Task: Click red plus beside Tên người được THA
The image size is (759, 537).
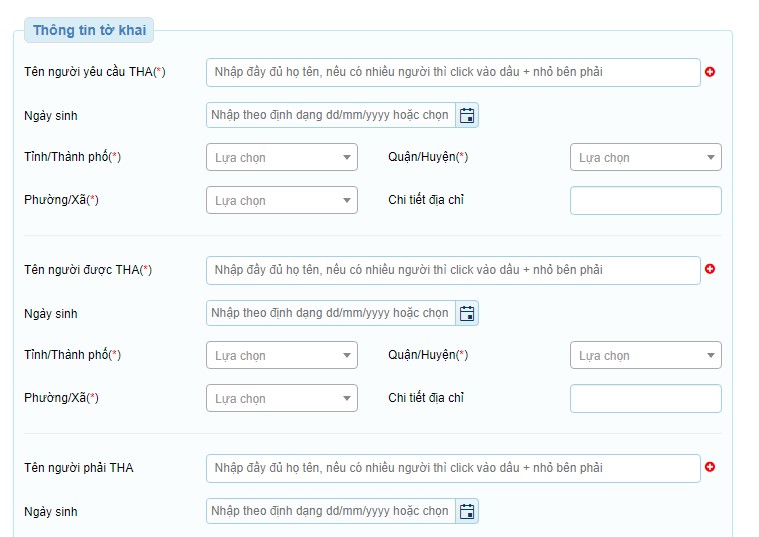Action: click(x=710, y=269)
